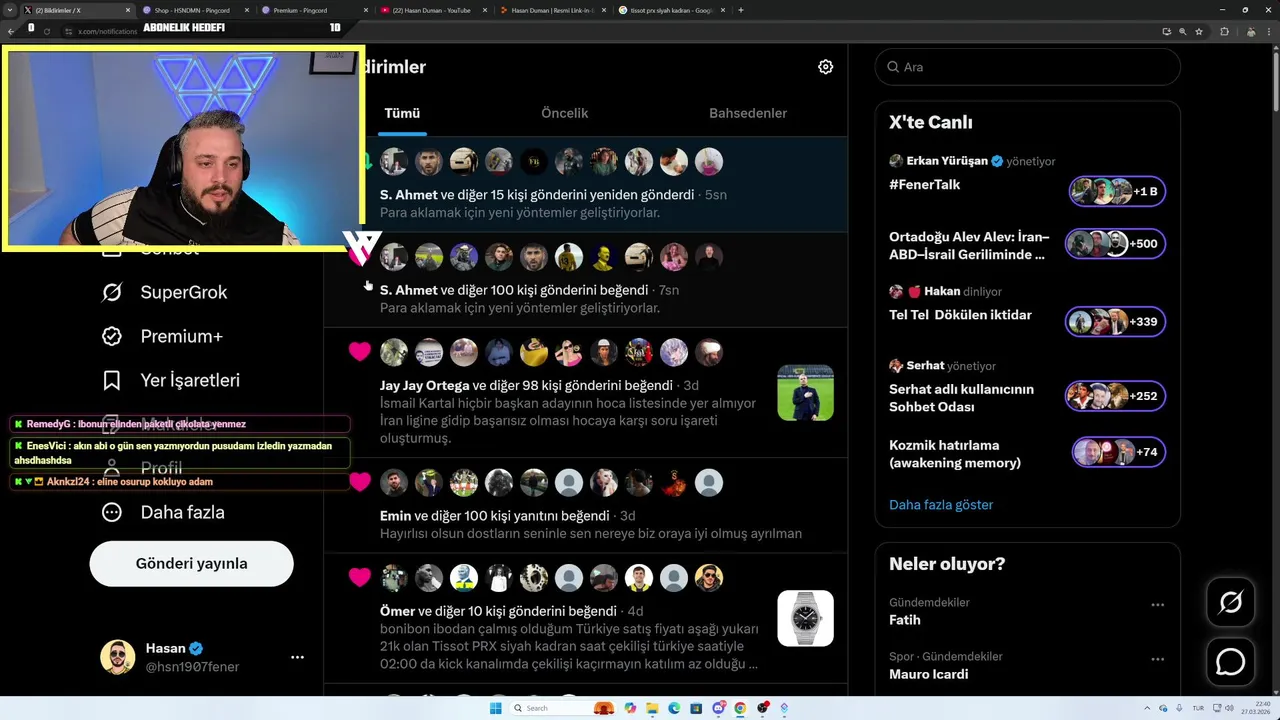Click +1 B listeners pill on #FenerTalk
Viewport: 1280px width, 720px height.
click(1117, 191)
